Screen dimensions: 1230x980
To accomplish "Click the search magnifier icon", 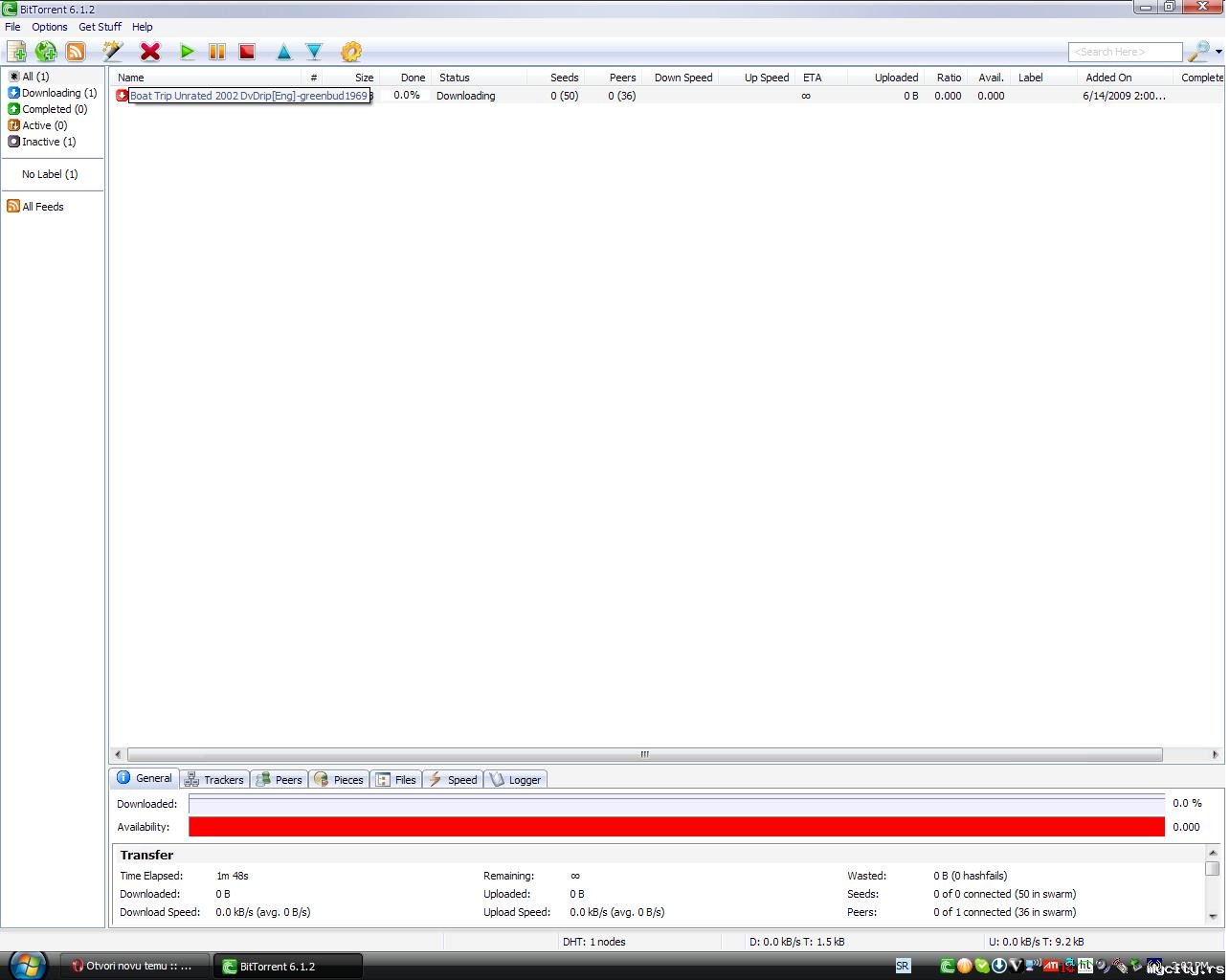I will pyautogui.click(x=1197, y=52).
